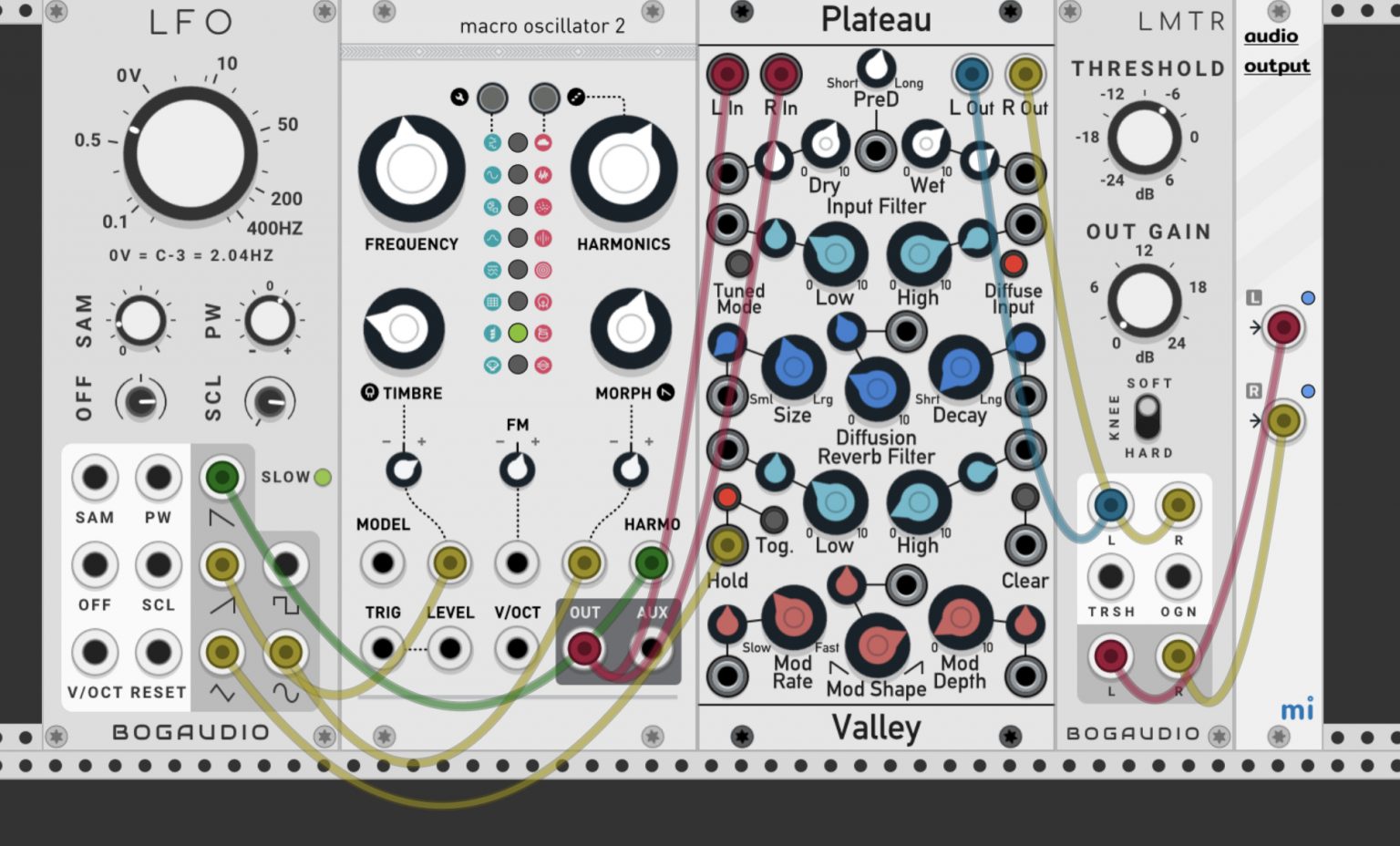
Task: Click the OUT GAIN knob on LMTR
Action: (x=1144, y=301)
